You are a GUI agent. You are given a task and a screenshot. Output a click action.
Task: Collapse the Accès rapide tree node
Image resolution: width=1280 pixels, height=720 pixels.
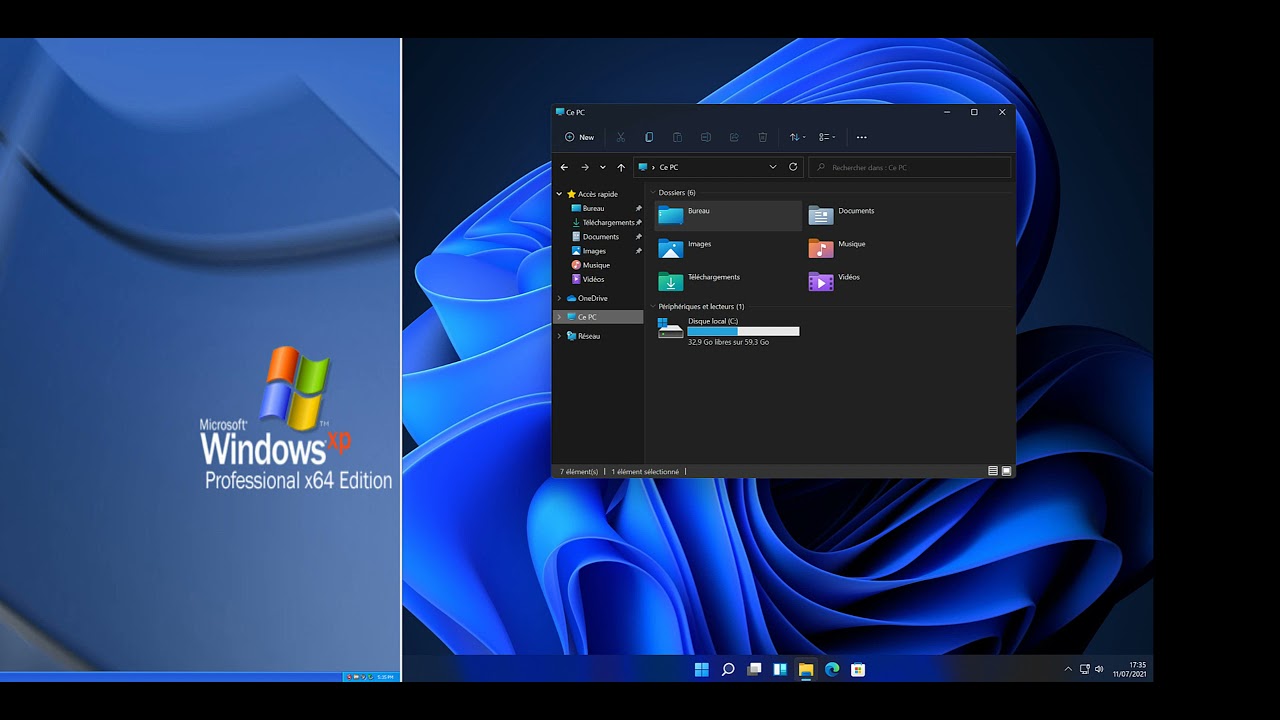pos(559,194)
